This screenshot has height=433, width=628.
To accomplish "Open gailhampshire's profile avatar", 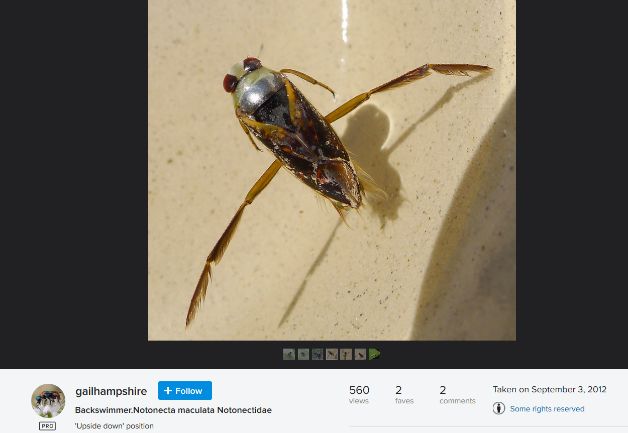I will point(48,401).
